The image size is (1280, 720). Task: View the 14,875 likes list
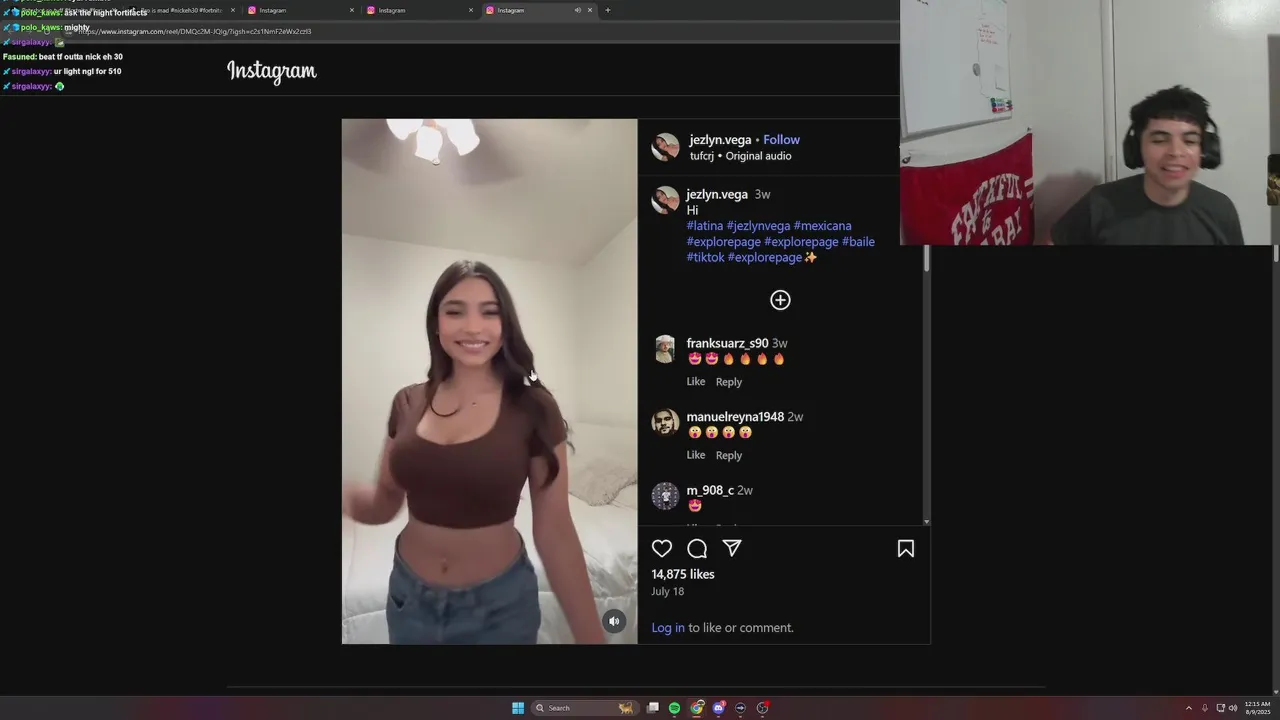click(x=683, y=574)
